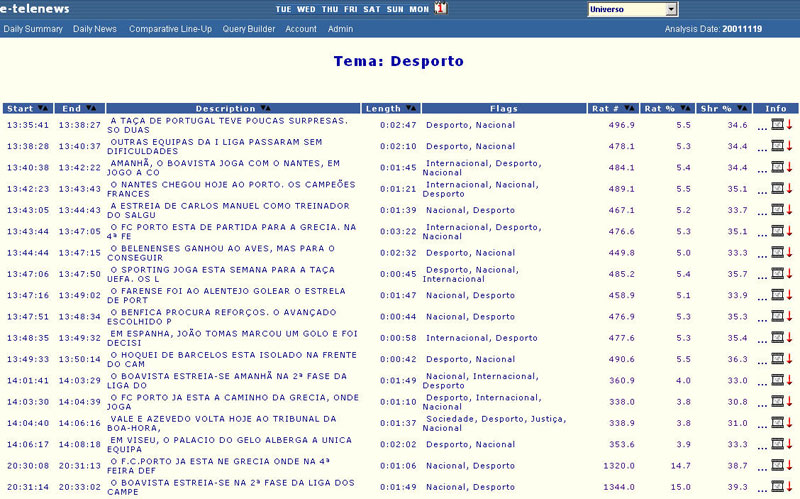Open the Daily News menu
The image size is (800, 499).
pyautogui.click(x=95, y=29)
